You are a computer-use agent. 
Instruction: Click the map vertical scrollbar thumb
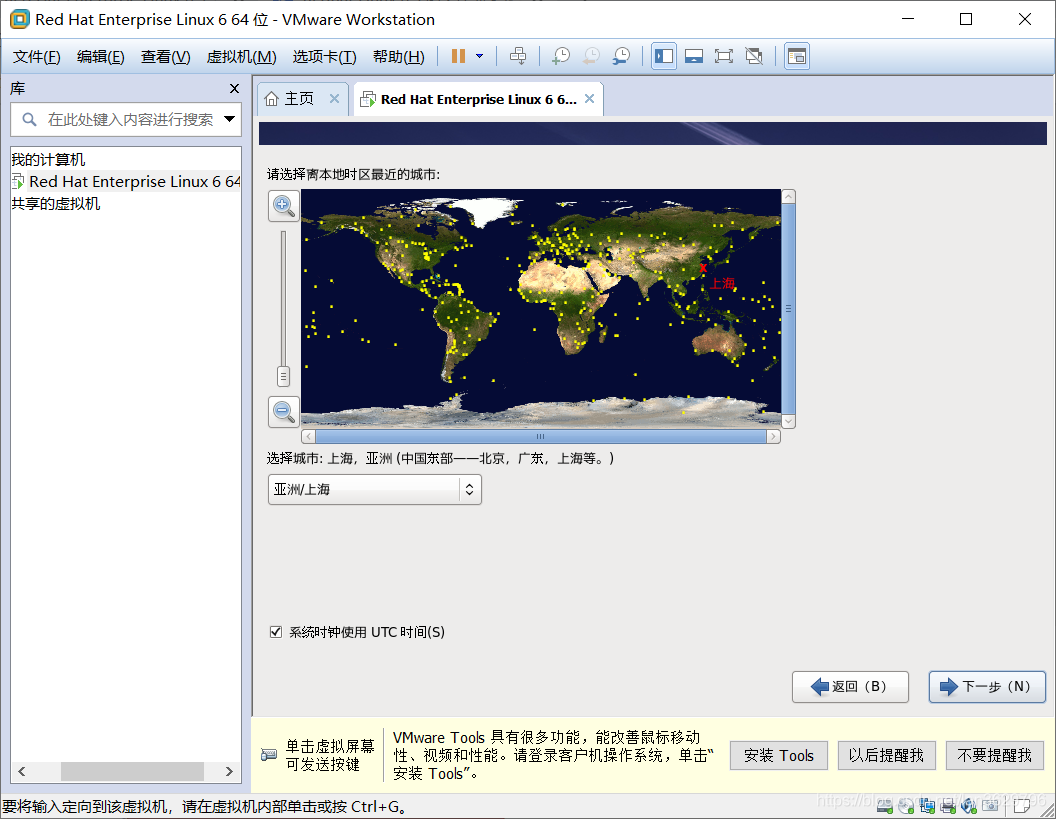click(789, 309)
